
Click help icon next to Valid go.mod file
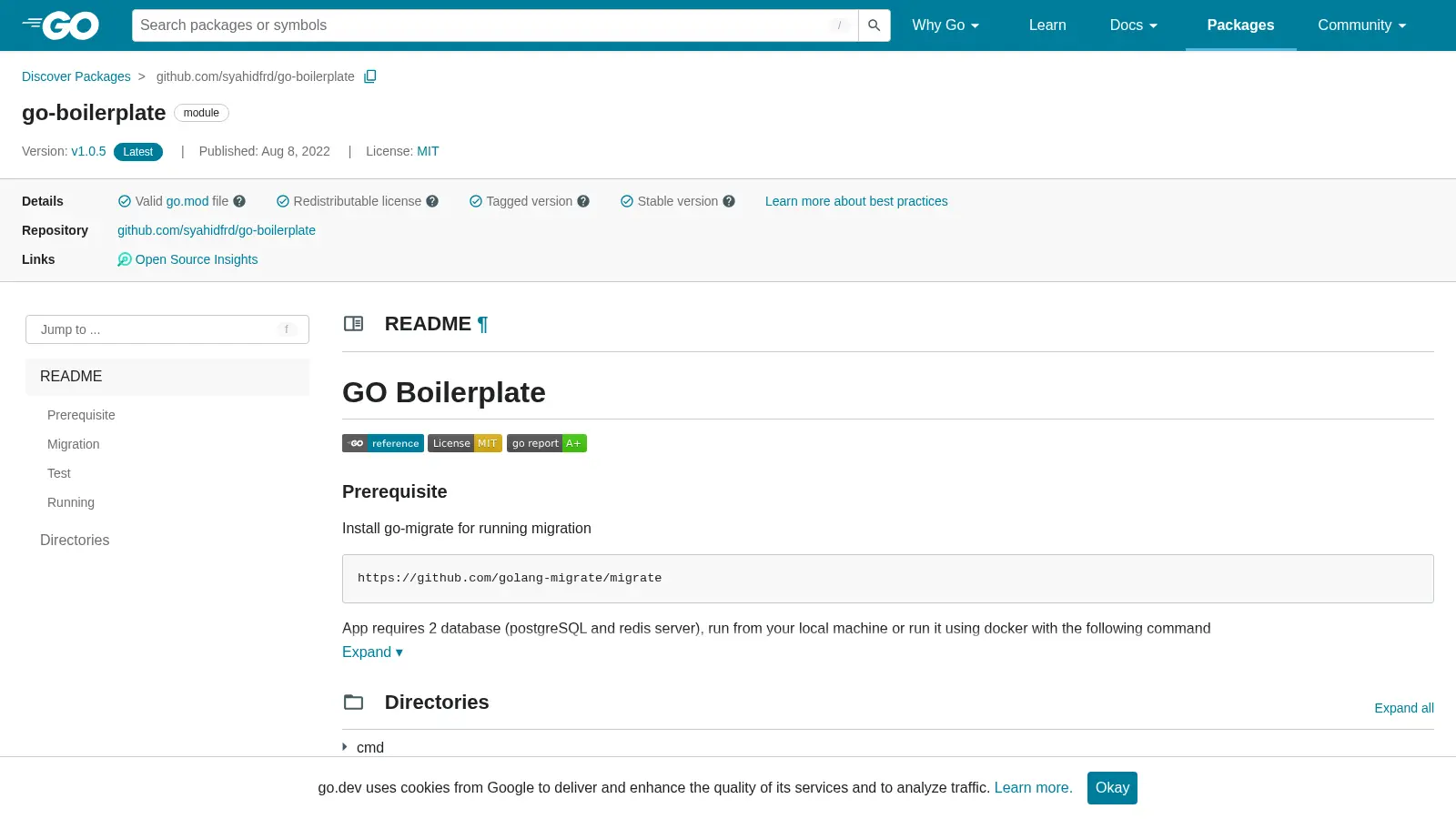point(239,201)
